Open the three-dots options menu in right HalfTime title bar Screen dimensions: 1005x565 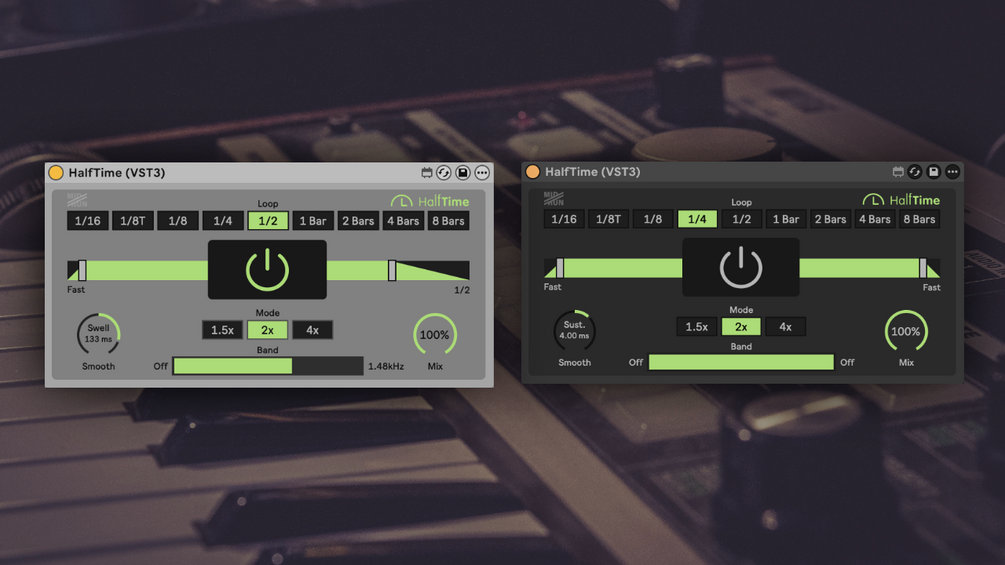click(x=952, y=172)
